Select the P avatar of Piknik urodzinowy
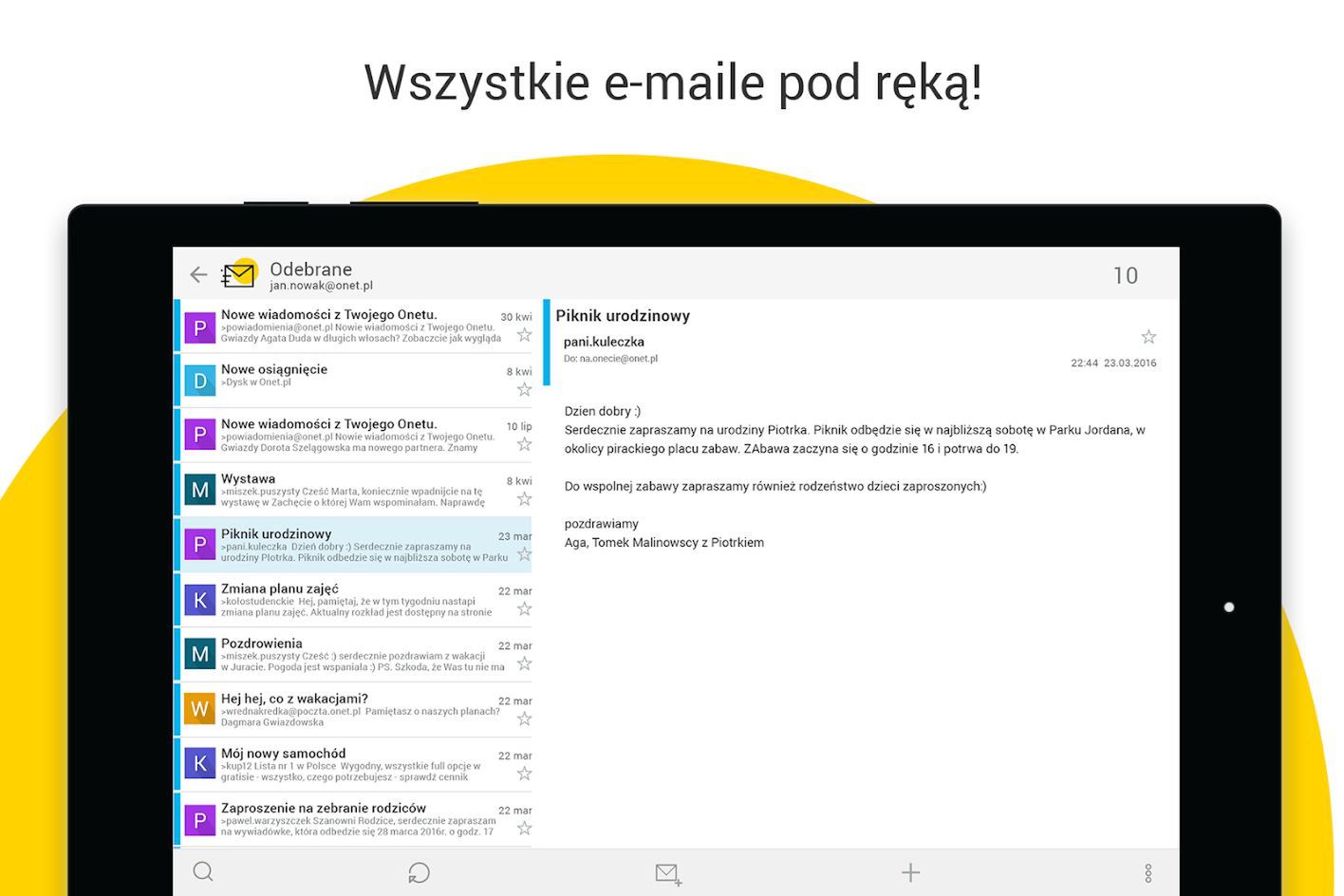This screenshot has height=896, width=1344. (x=199, y=545)
